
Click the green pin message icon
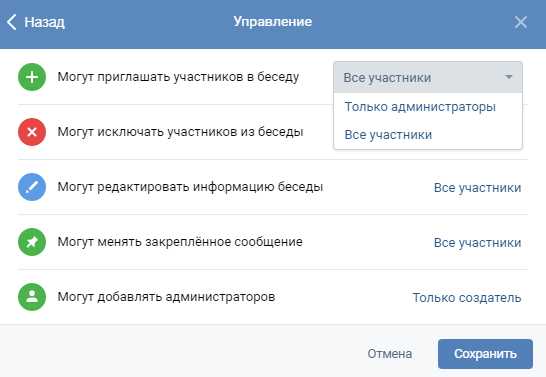coord(32,242)
